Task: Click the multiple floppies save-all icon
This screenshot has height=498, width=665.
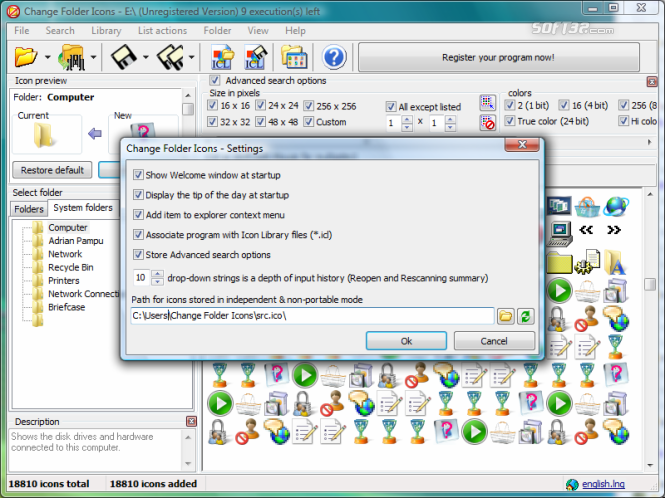Action: 170,57
